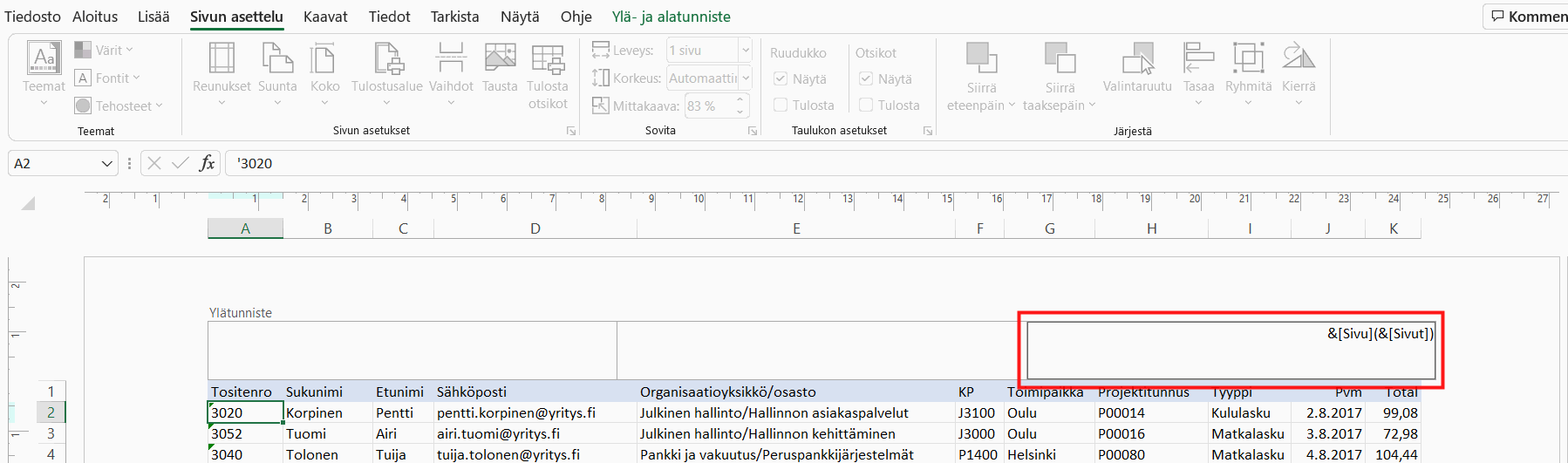Click Siirrä eteenpäin bring forward icon
Screen dimensions: 1568x463
coord(981,58)
